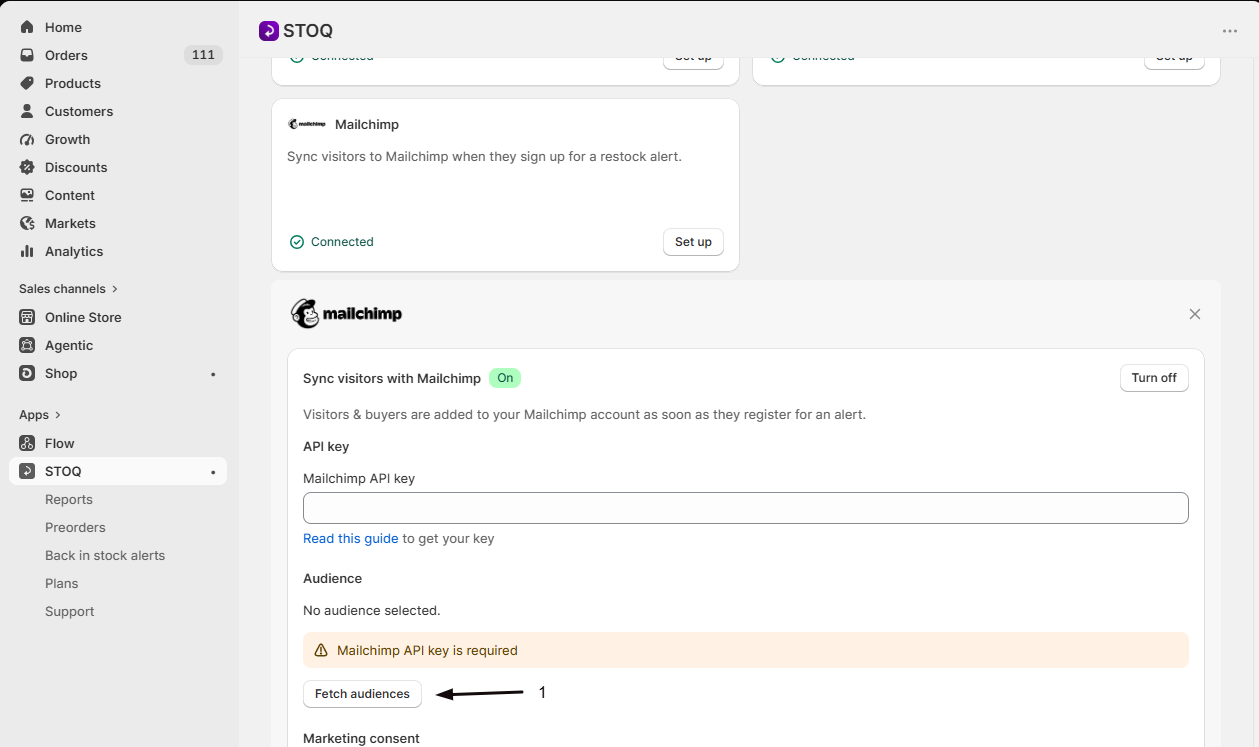Open the three-dot more menu in header
Viewport: 1259px width, 747px height.
pyautogui.click(x=1230, y=31)
